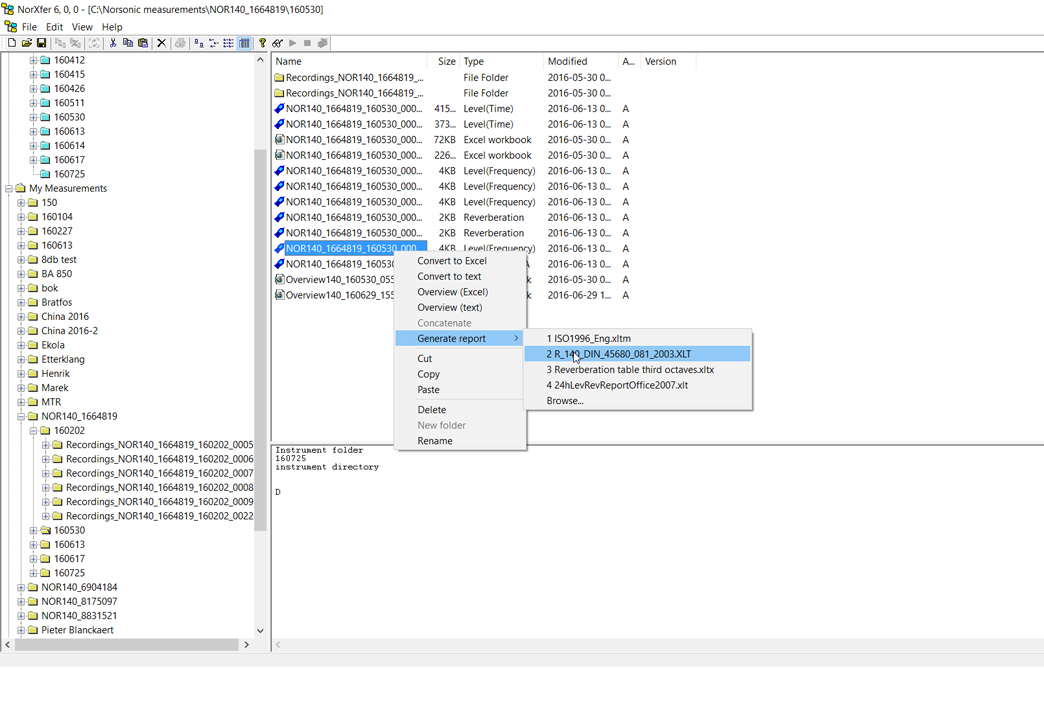The height and width of the screenshot is (719, 1044).
Task: Click Rename in the context menu
Action: pyautogui.click(x=461, y=441)
